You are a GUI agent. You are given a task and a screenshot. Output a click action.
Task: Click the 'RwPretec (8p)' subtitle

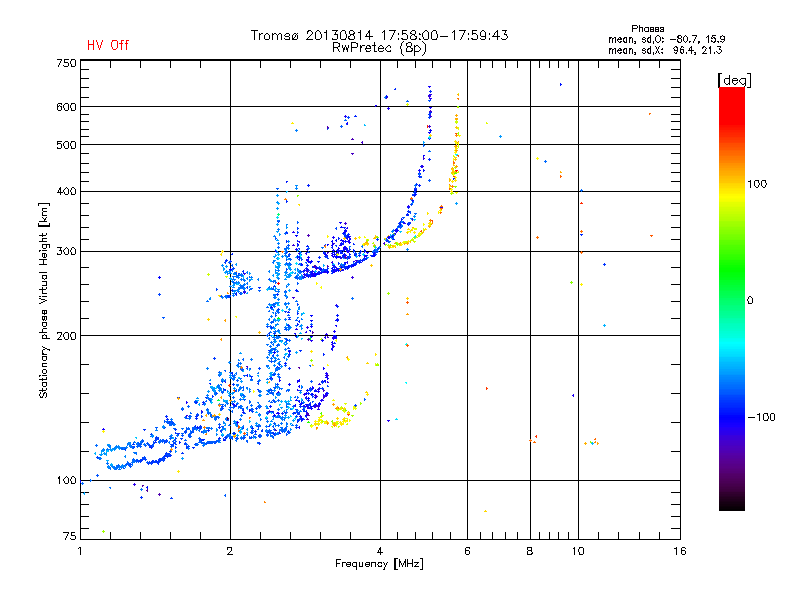tap(379, 48)
